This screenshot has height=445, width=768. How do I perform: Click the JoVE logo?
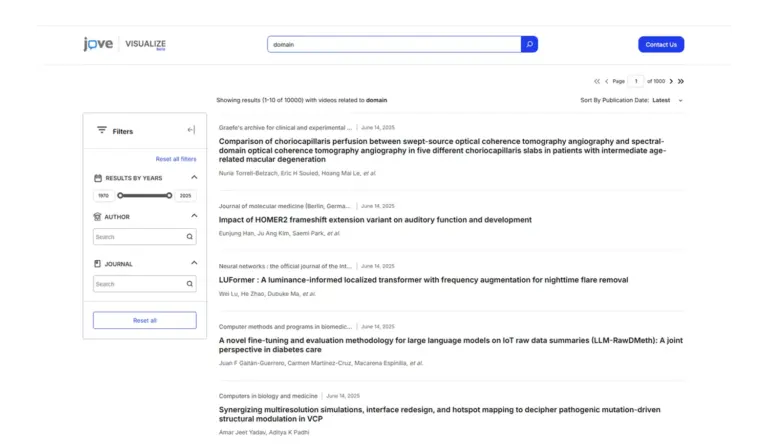pos(98,44)
